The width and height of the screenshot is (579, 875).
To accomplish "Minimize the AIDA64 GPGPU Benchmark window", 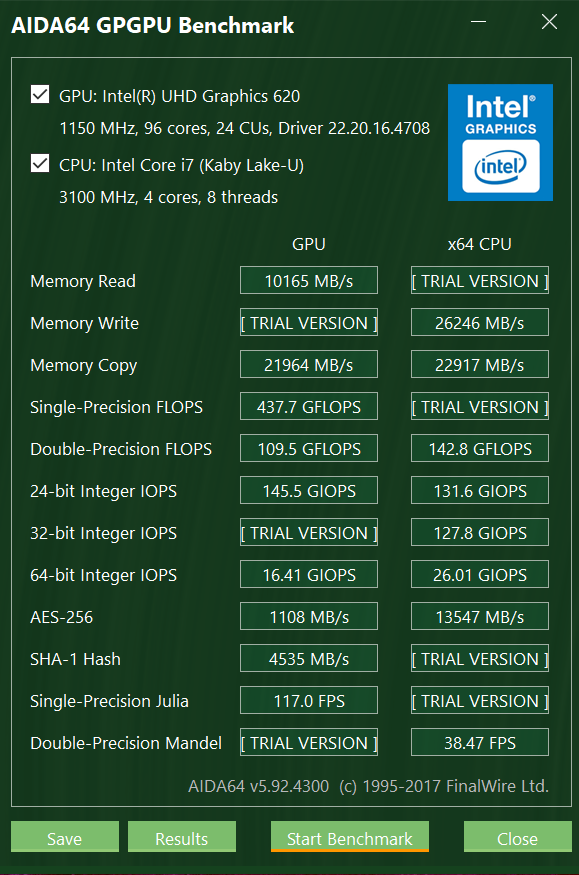I will coord(478,22).
